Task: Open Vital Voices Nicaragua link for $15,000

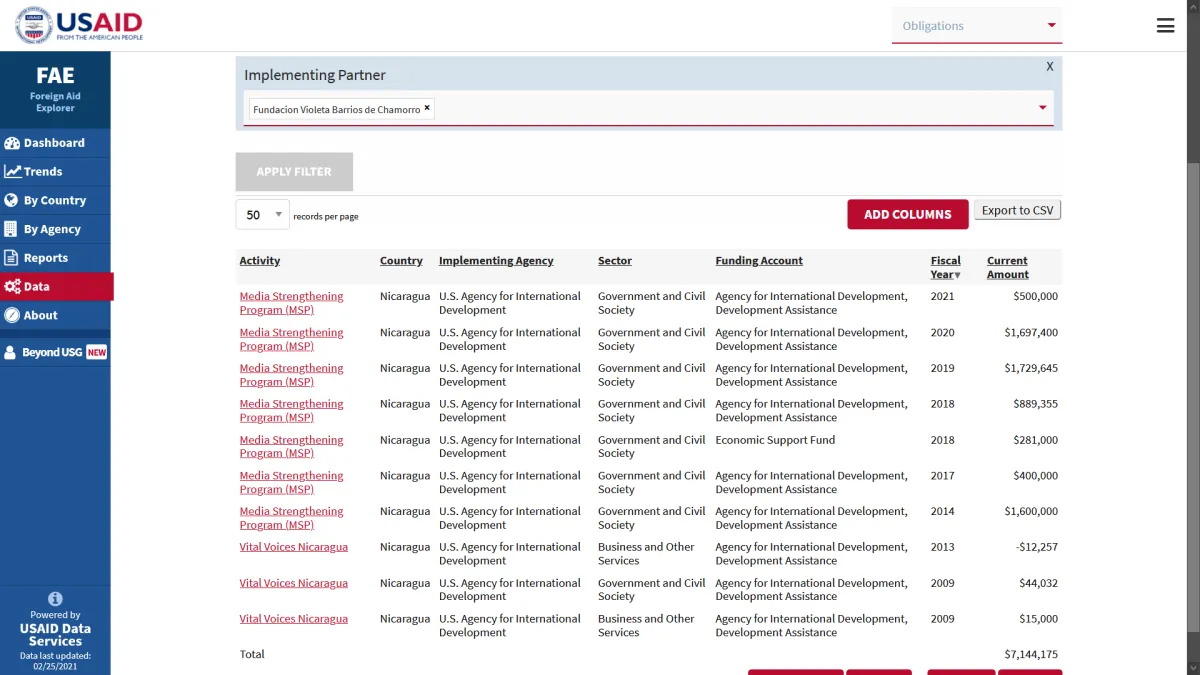Action: coord(294,619)
